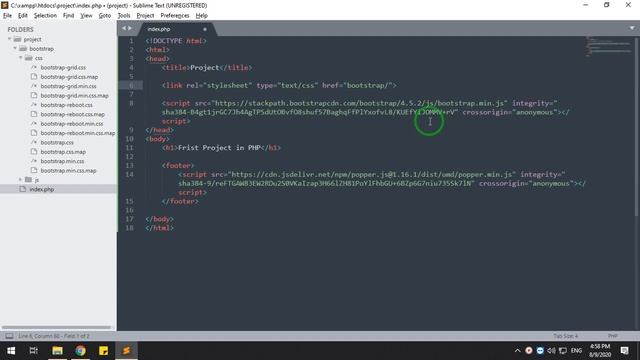Viewport: 640px width, 360px height.
Task: Open bootstrap-reboot.min.css file
Action: coord(72,124)
